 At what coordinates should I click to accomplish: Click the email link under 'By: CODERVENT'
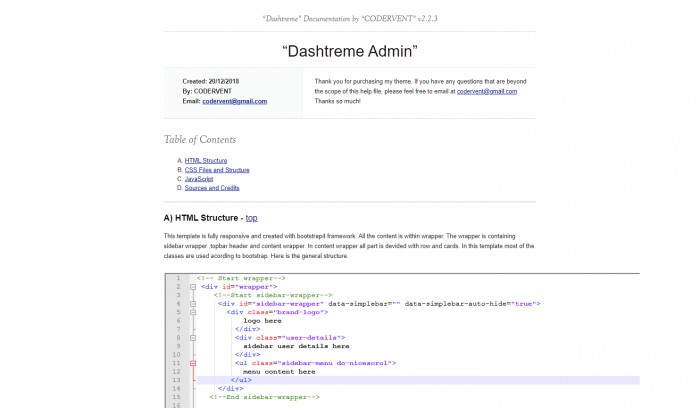pos(234,101)
